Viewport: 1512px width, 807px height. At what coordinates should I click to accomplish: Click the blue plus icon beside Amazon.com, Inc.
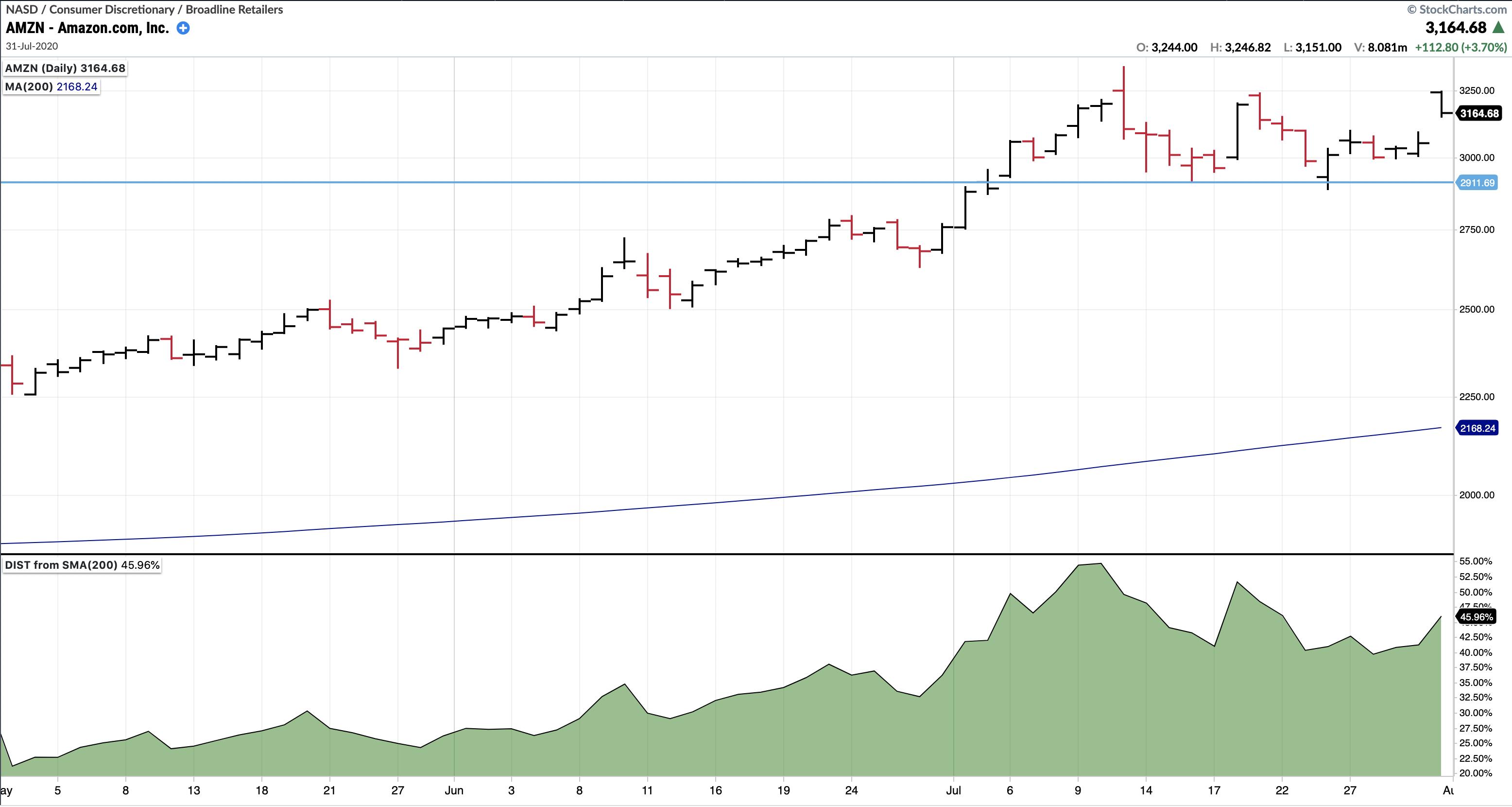(x=183, y=28)
